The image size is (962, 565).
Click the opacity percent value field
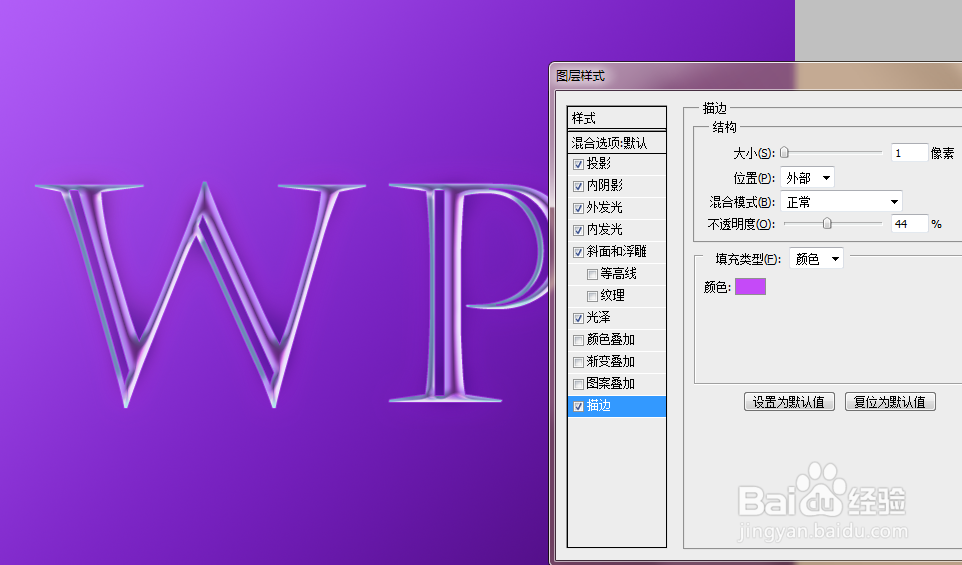(909, 224)
